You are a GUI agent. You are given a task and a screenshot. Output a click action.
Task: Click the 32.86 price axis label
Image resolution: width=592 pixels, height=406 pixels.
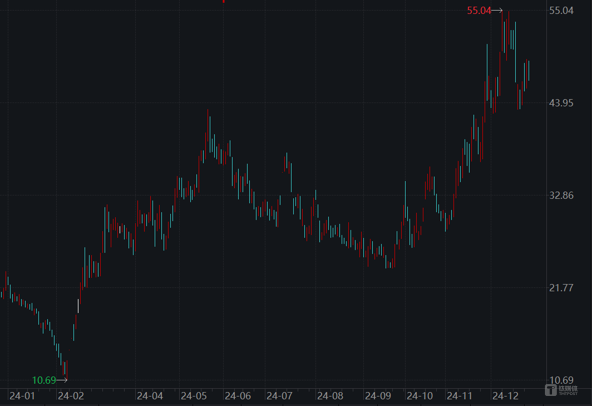pyautogui.click(x=561, y=195)
